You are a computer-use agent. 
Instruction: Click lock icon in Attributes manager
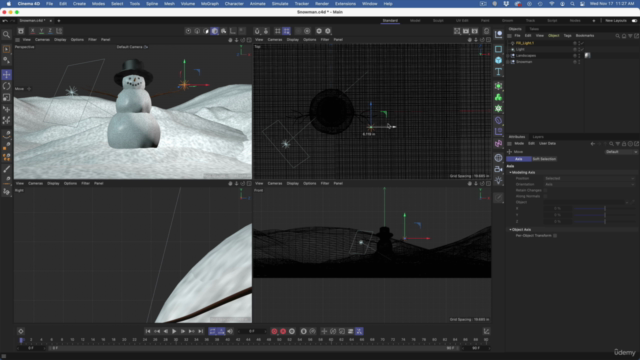[624, 144]
